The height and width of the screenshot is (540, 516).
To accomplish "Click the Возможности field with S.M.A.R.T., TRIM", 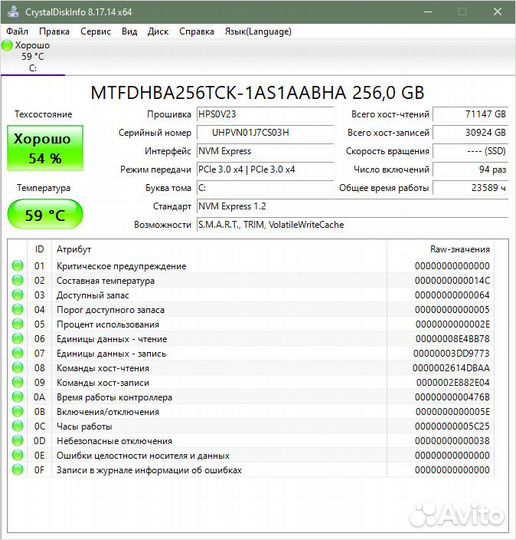I will click(352, 225).
